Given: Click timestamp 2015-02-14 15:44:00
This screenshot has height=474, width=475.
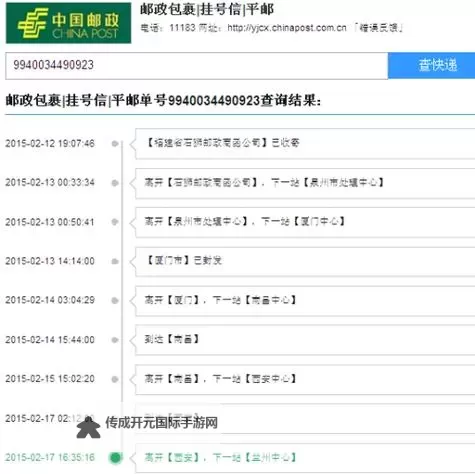Looking at the screenshot, I should point(50,339).
